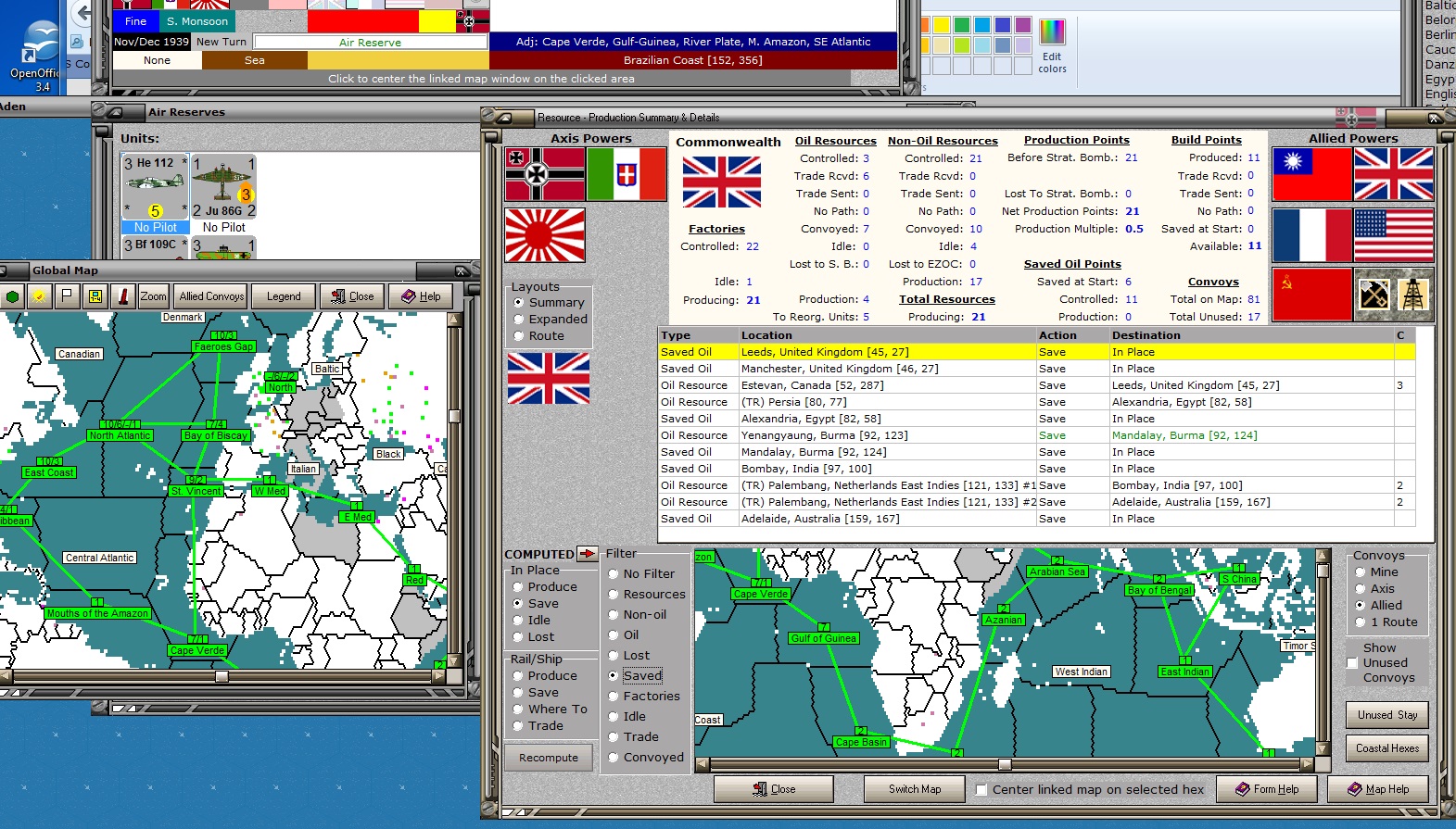Select the German flag under Axis Powers

pos(544,175)
